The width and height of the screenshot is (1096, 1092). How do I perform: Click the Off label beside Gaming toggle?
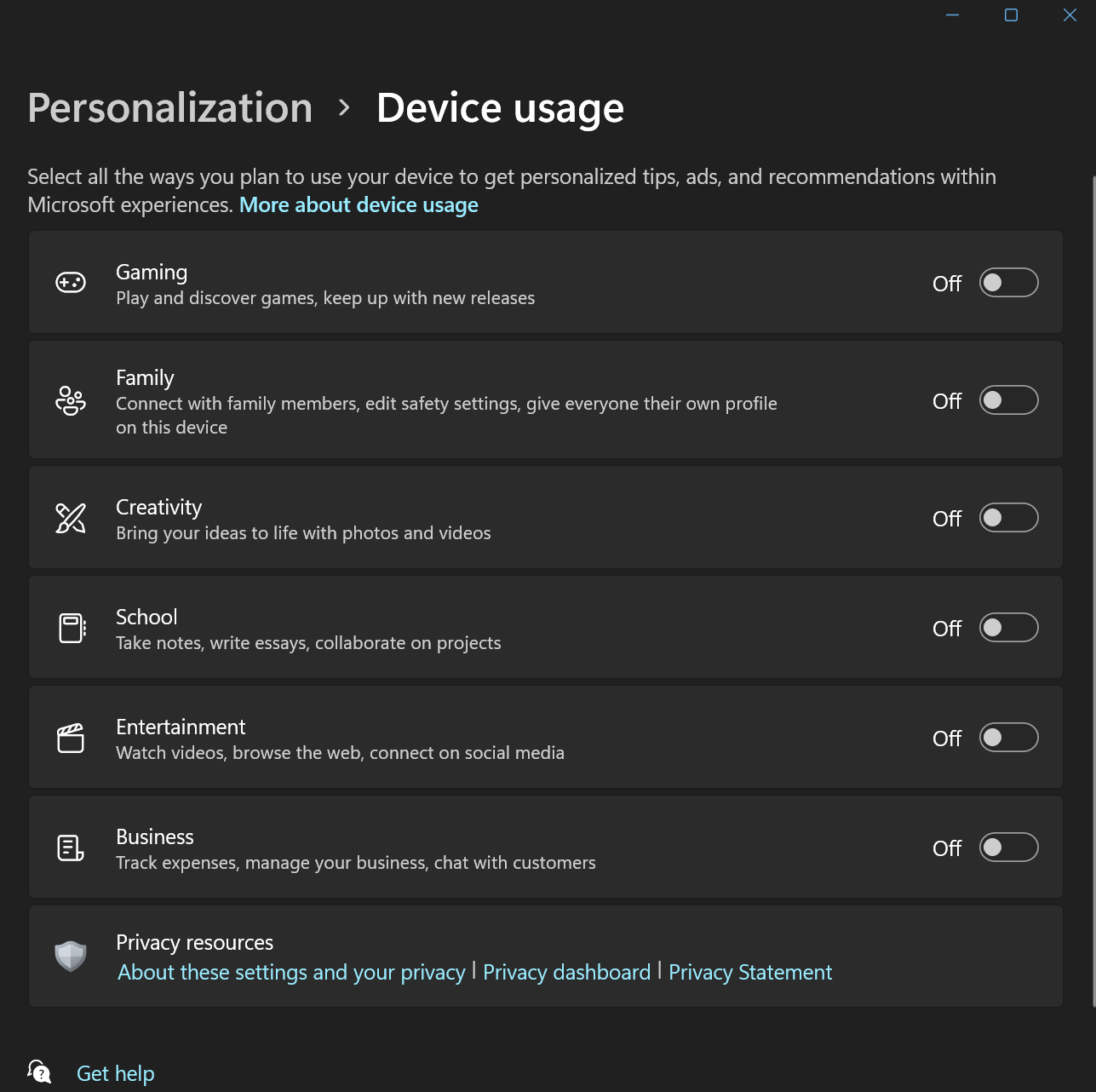tap(947, 284)
